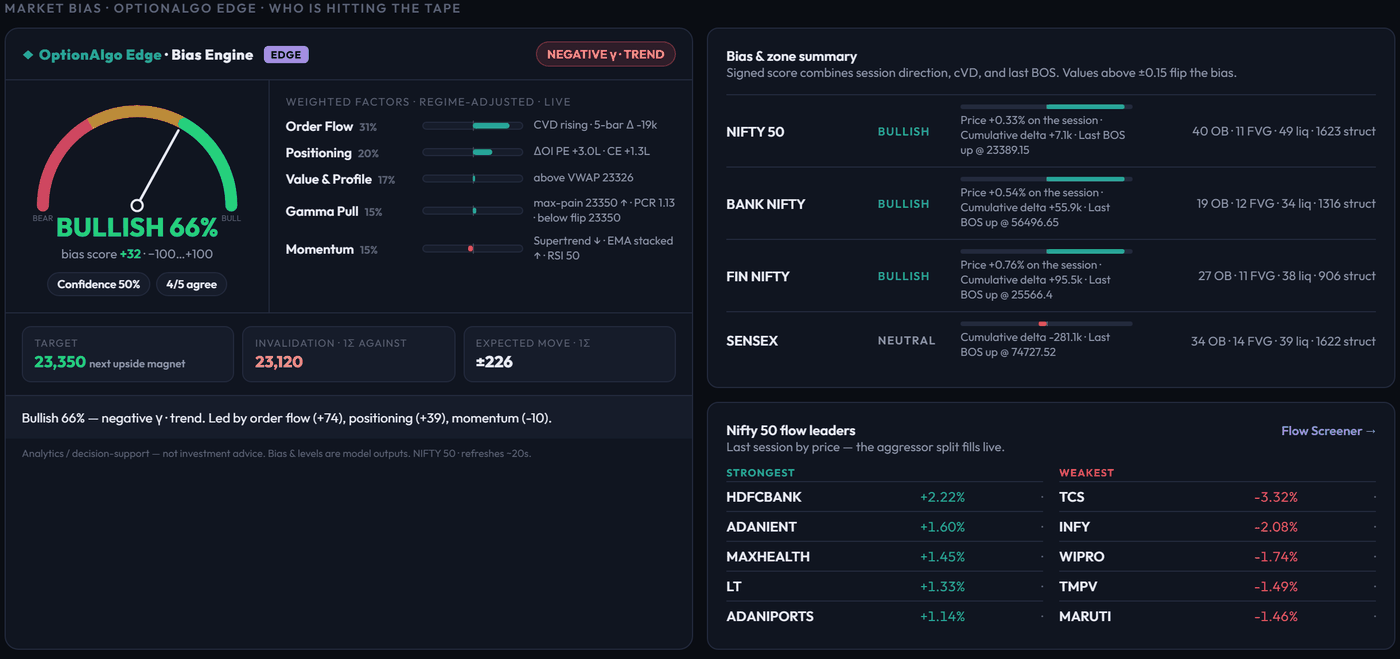Click the BULLISH 66% headline
This screenshot has width=1400, height=659.
pos(137,228)
